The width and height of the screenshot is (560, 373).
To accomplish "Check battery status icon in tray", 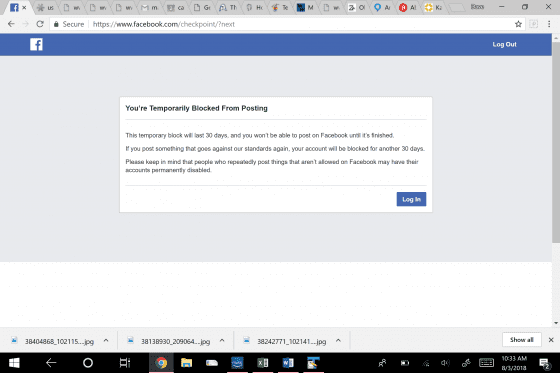I will click(405, 363).
